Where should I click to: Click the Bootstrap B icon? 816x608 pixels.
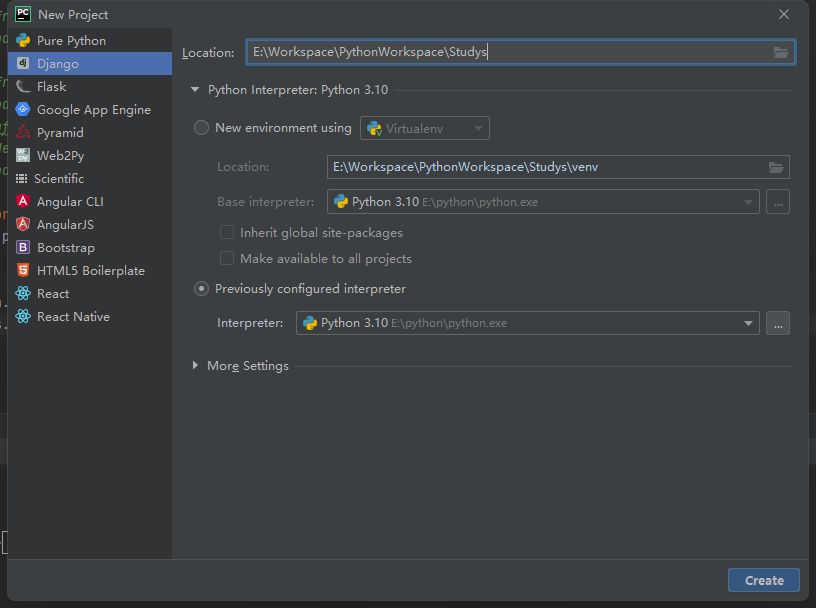23,247
